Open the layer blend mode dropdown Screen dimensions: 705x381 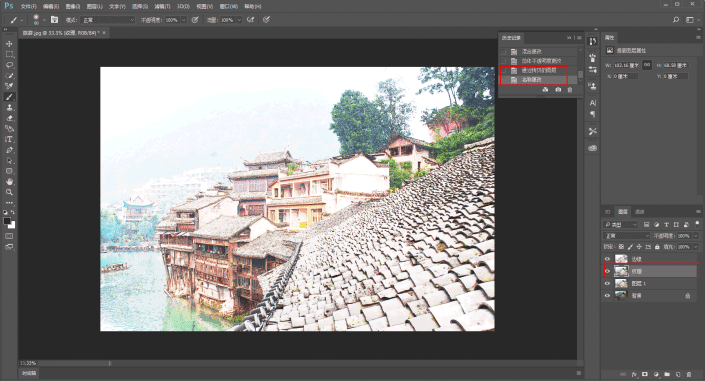coord(627,236)
